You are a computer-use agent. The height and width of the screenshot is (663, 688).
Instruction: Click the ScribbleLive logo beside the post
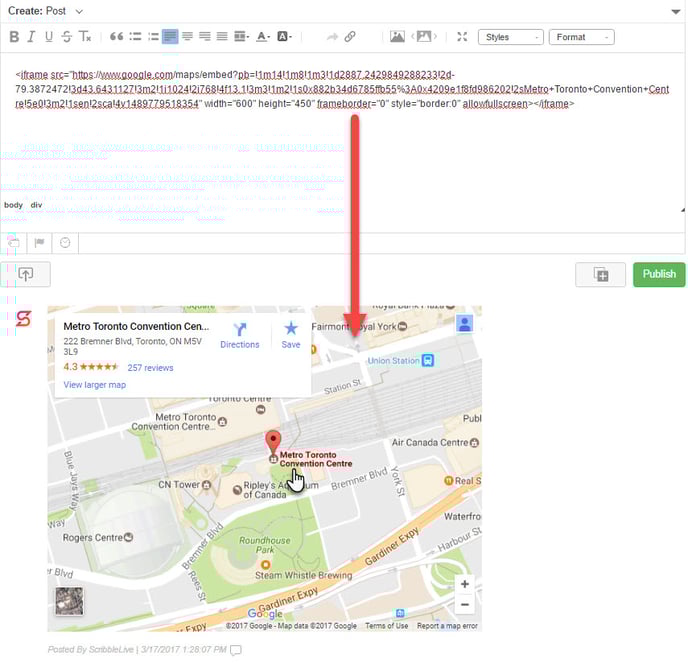[x=24, y=319]
